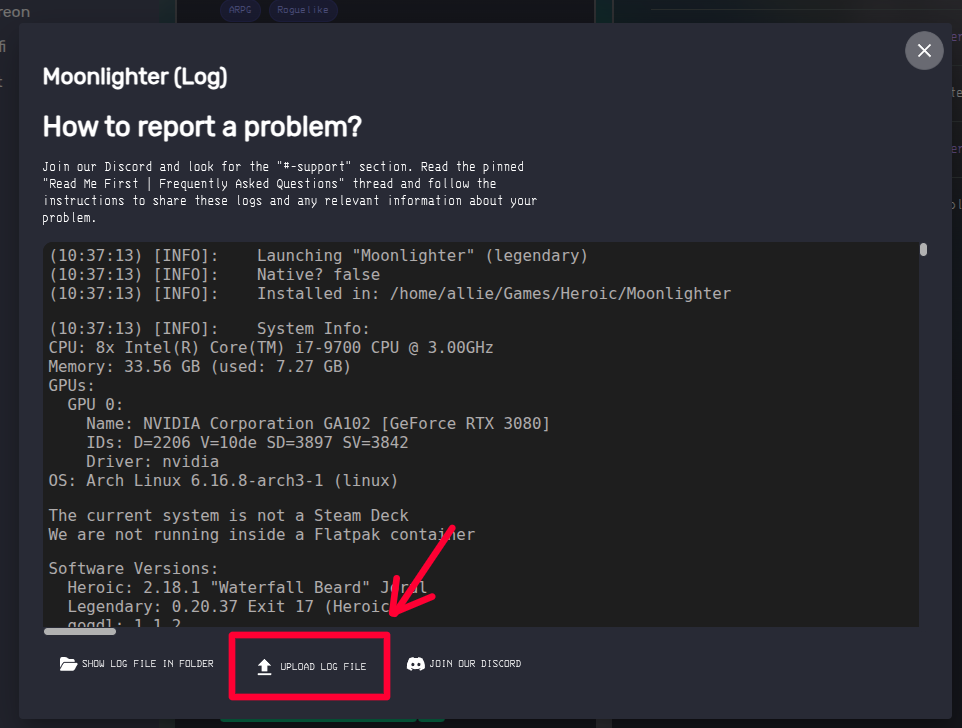Click 'The current system is not a Steam Deck'
This screenshot has height=728, width=962.
[228, 516]
